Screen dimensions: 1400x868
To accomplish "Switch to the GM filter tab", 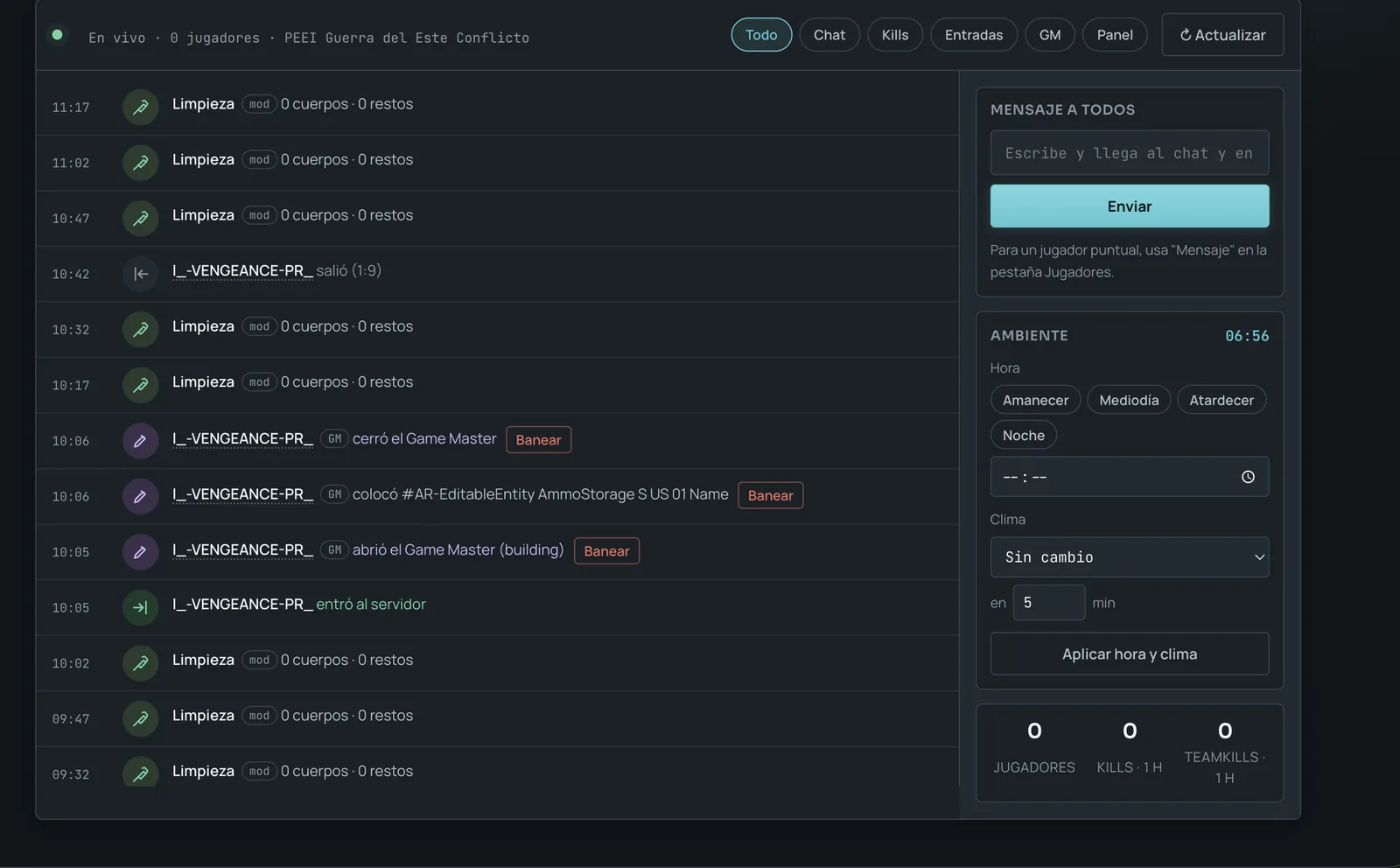I will tap(1050, 35).
